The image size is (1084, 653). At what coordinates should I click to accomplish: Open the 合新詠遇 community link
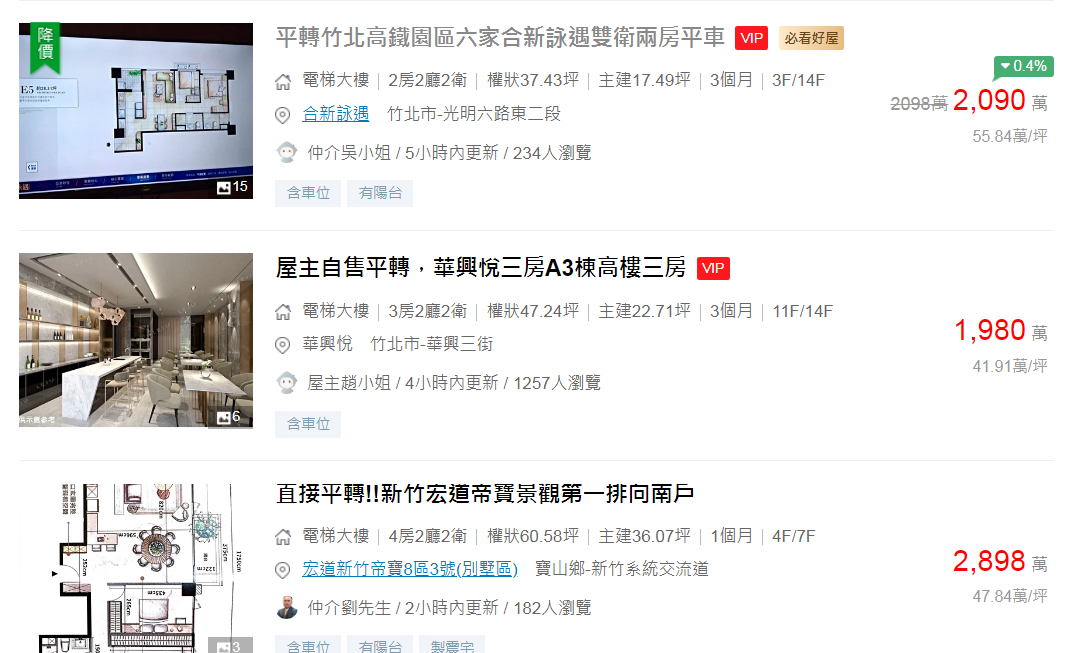click(335, 114)
